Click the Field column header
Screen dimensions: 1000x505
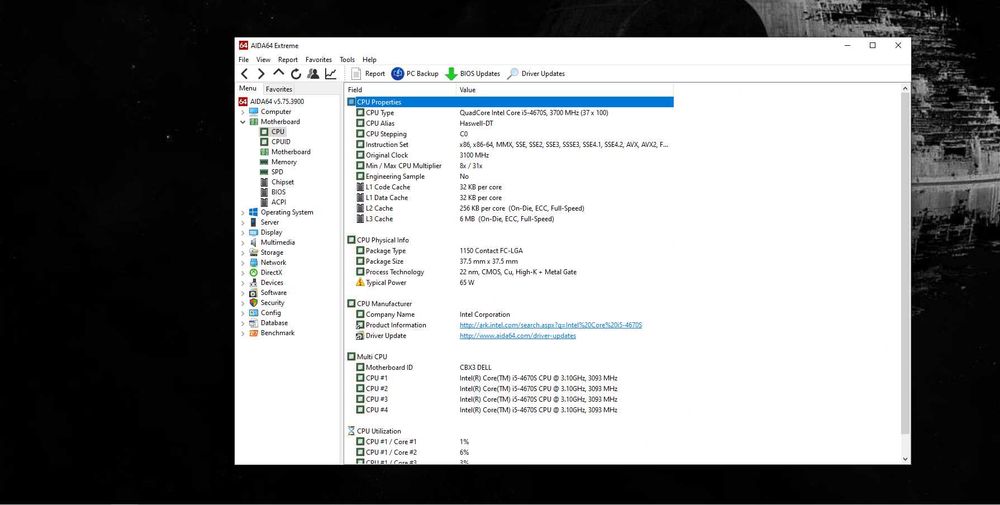(401, 90)
